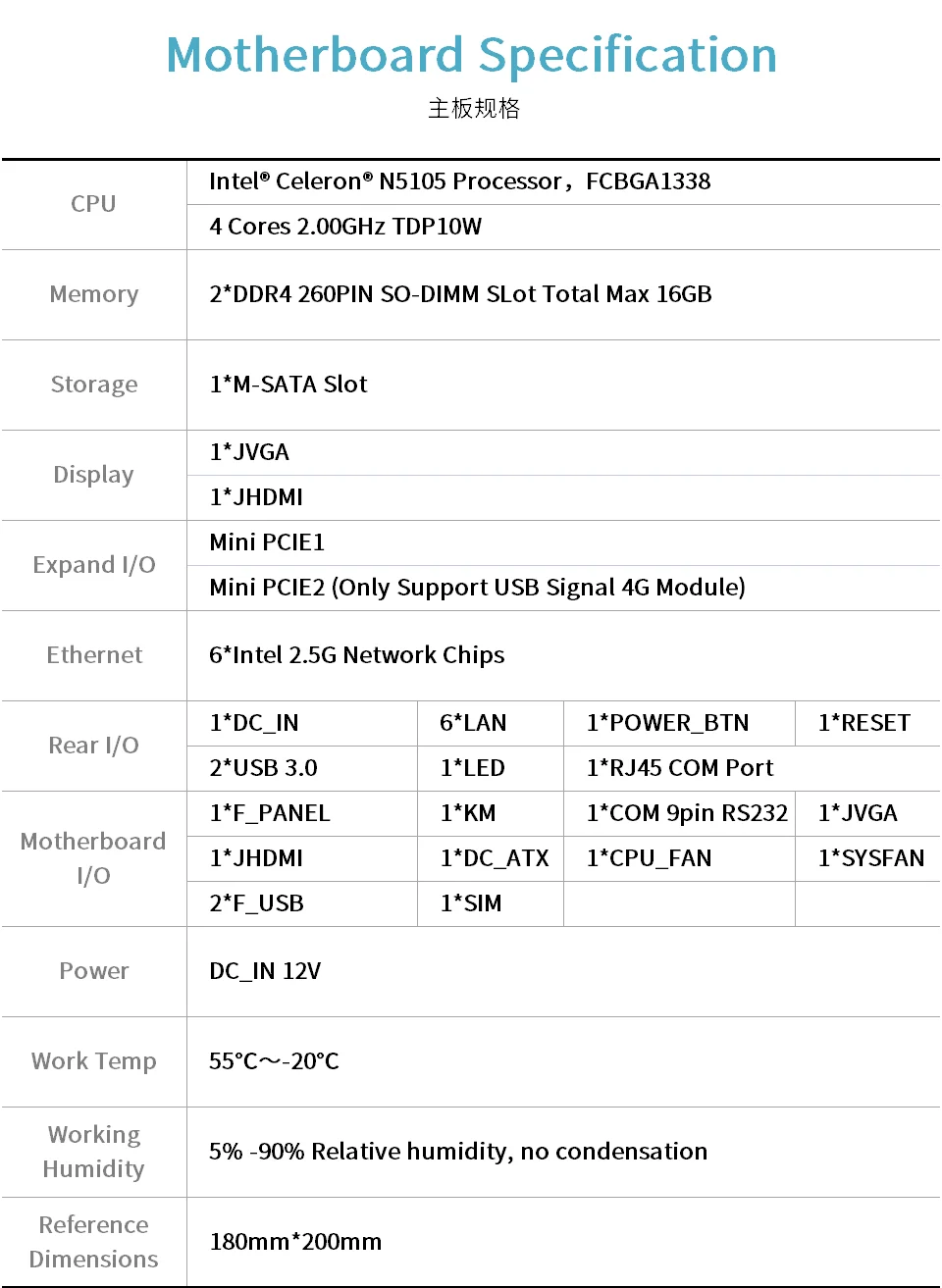Viewport: 942px width, 1288px height.
Task: Click the 1*JHDMI entry in the Display row
Action: coord(256,497)
